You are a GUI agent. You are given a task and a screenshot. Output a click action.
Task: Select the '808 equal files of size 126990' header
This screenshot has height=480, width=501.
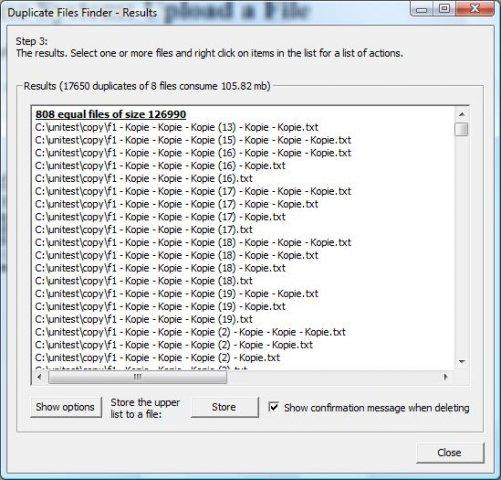coord(110,114)
